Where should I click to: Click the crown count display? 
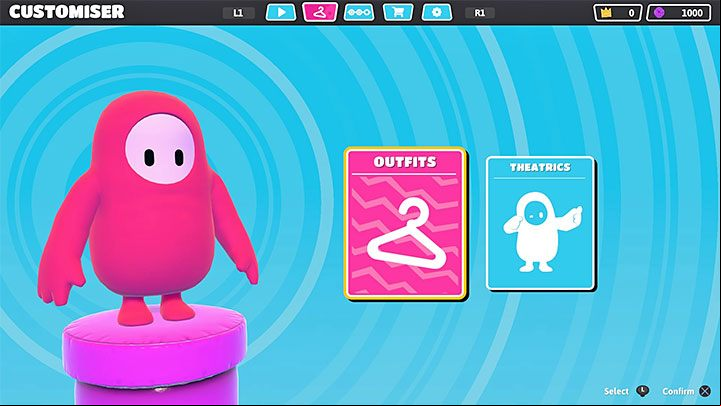[x=618, y=13]
